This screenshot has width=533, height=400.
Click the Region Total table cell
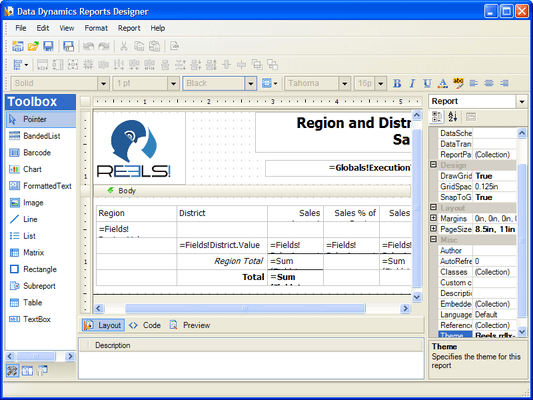[x=222, y=261]
